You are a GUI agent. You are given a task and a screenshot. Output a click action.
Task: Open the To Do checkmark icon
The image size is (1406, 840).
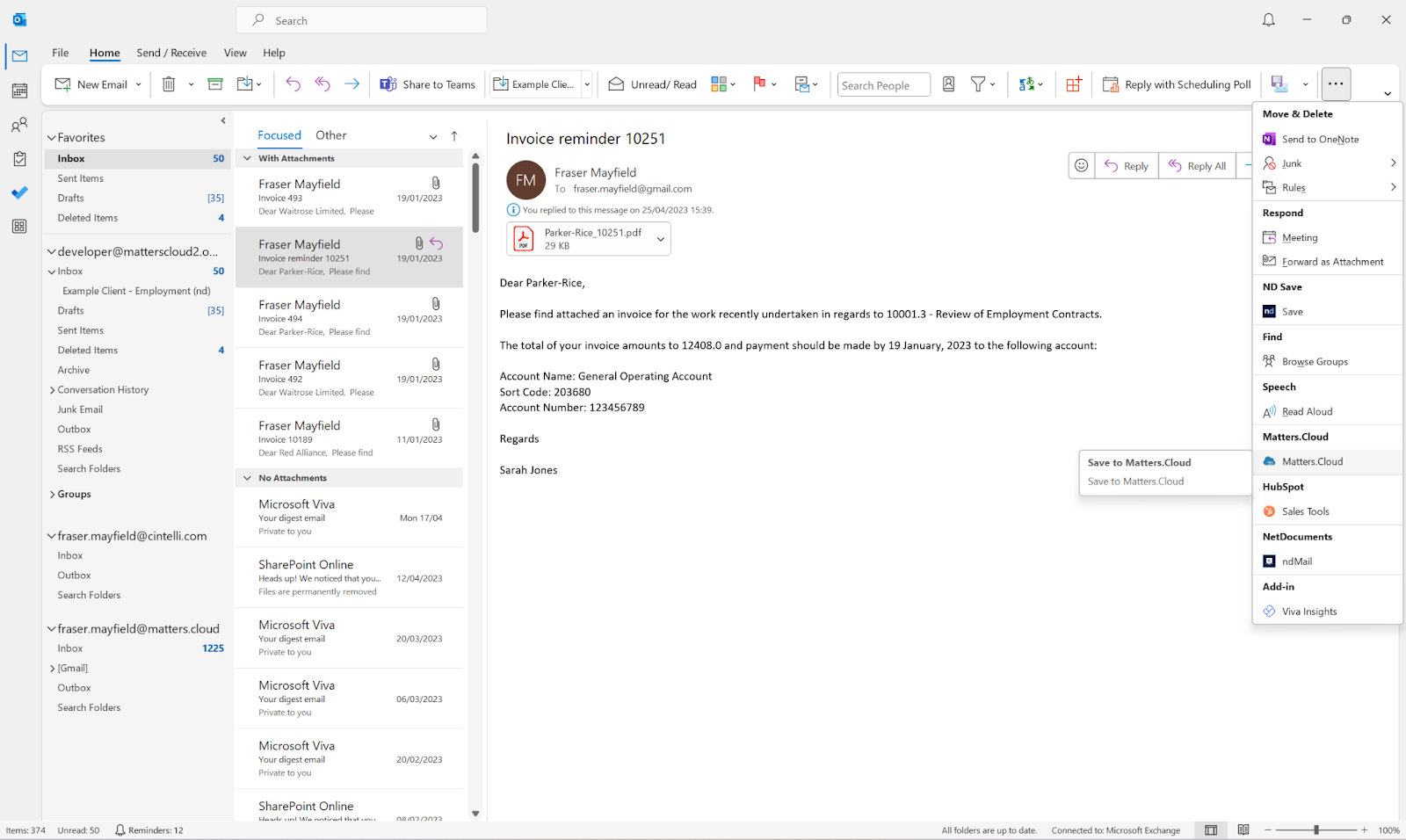19,192
